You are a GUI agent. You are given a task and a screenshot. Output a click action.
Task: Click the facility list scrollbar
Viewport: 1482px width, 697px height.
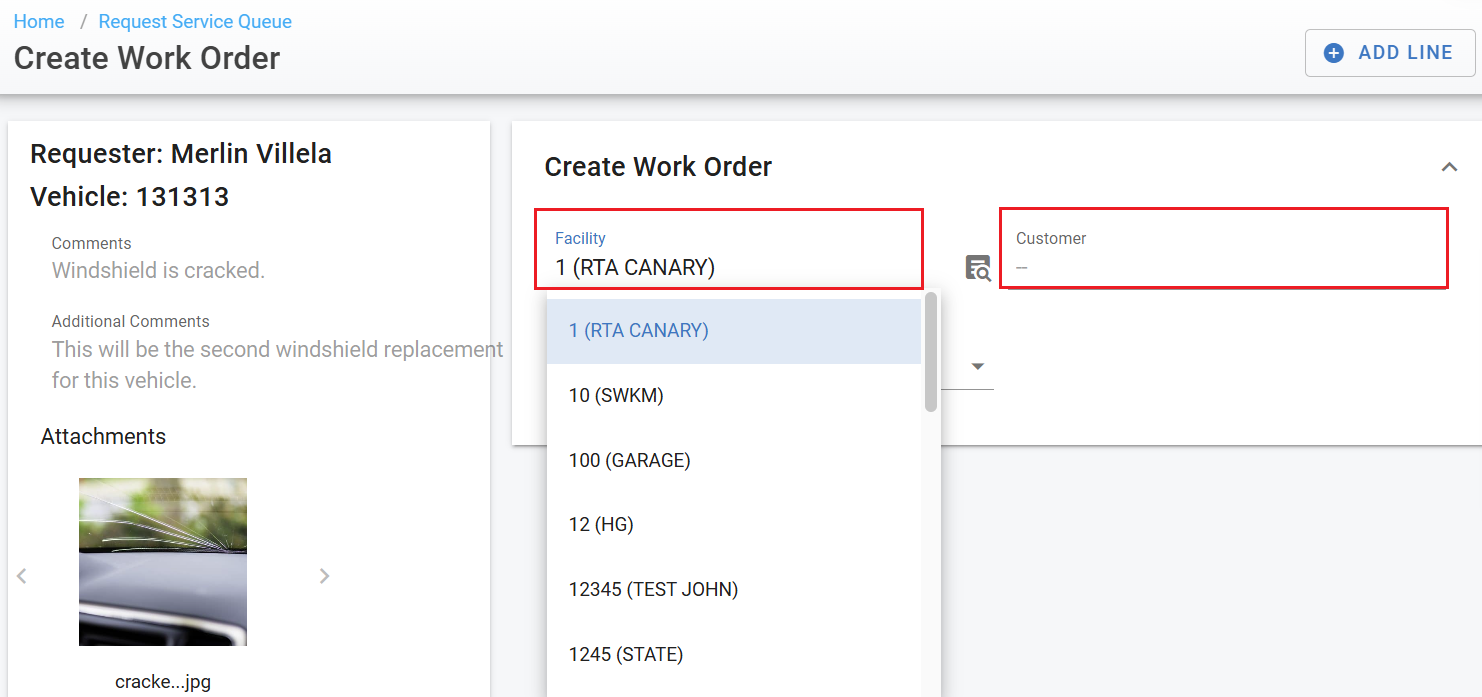[931, 352]
